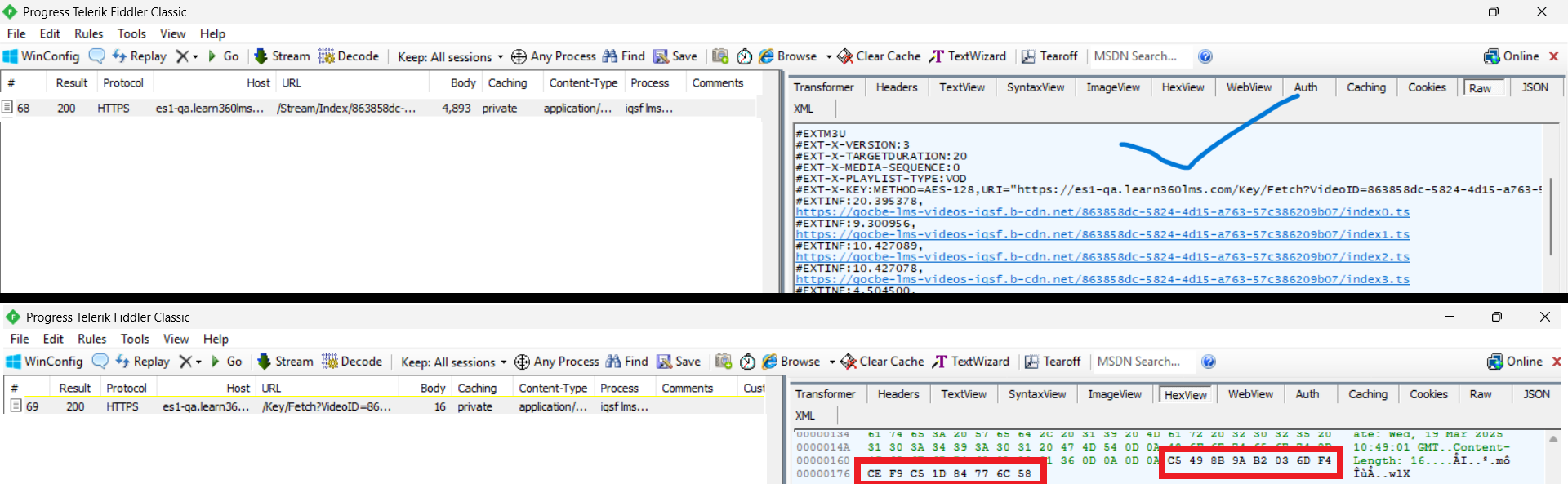The height and width of the screenshot is (484, 1568).
Task: Open the View menu in bottom window
Action: [x=176, y=339]
